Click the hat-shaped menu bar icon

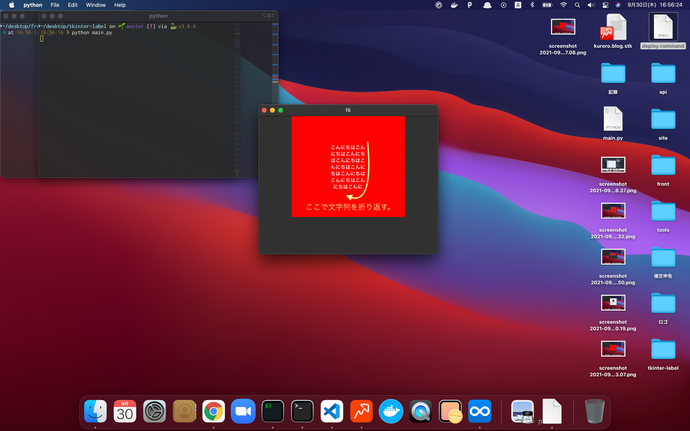(x=487, y=5)
